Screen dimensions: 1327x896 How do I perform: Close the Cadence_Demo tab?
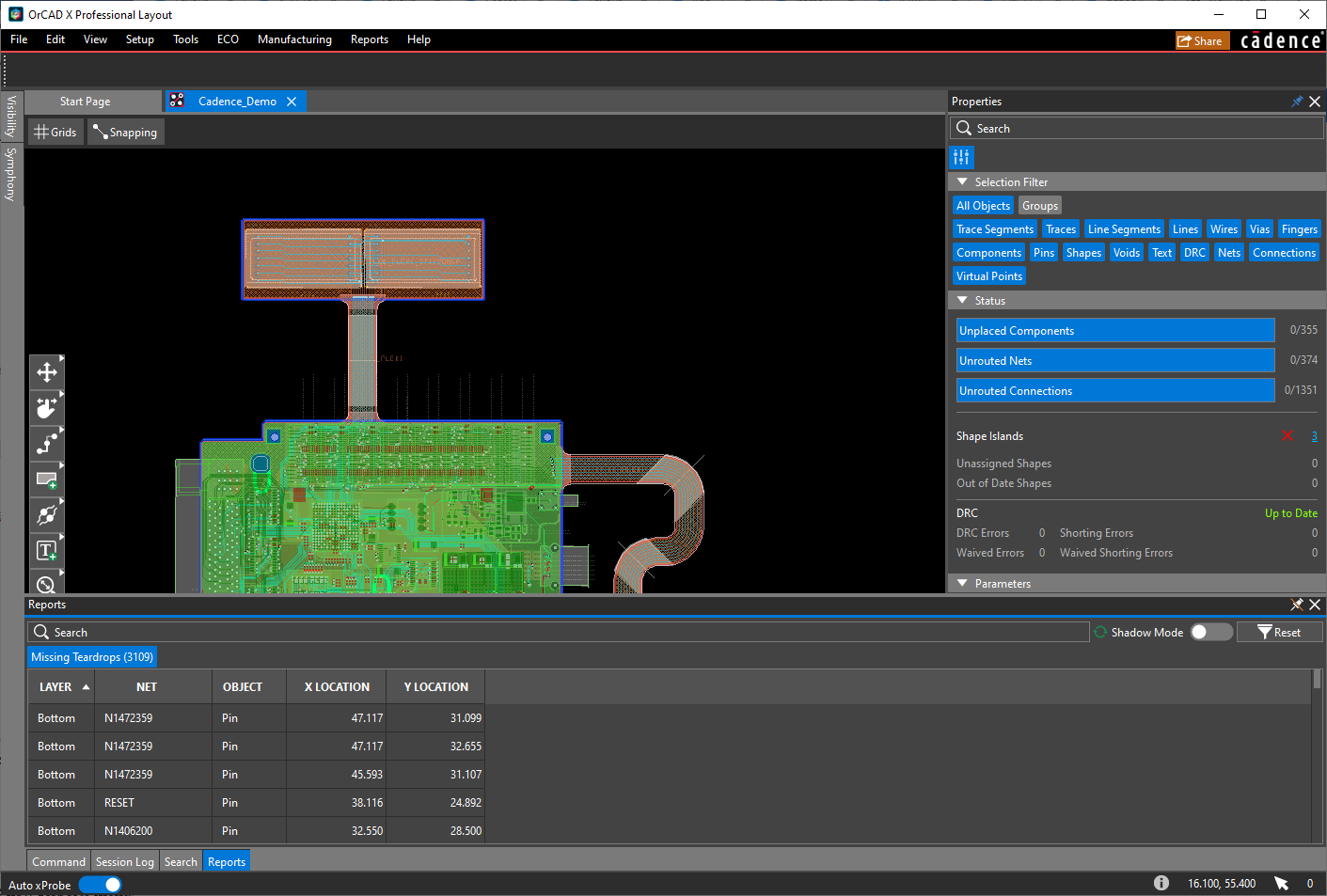(292, 102)
